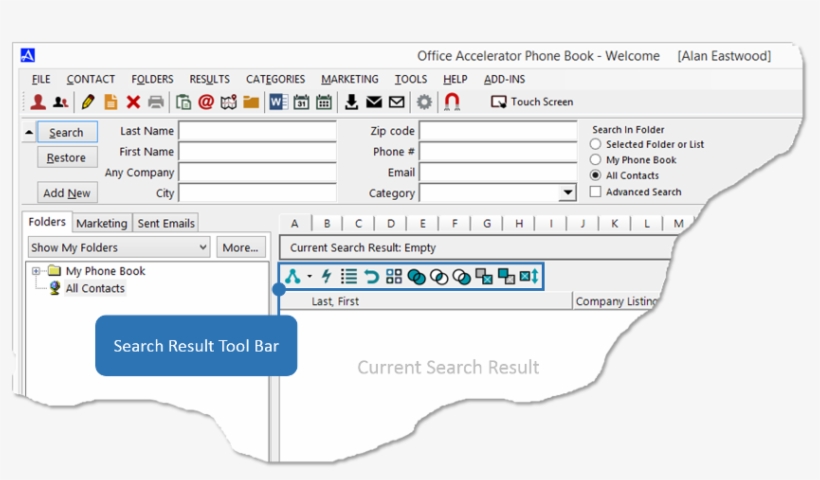Click the green clipboard paste icon
Image resolution: width=820 pixels, height=480 pixels.
point(183,102)
